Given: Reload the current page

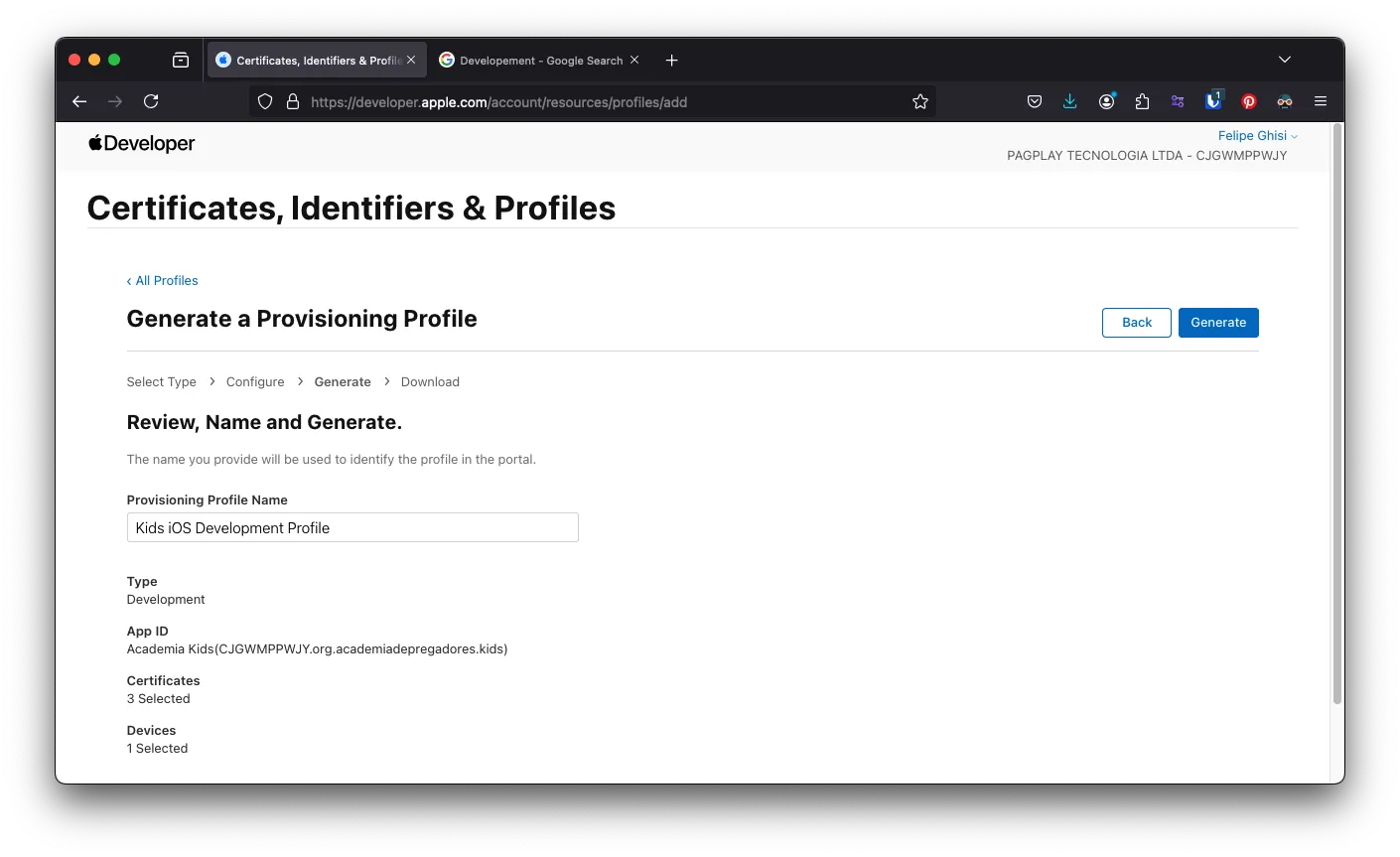Looking at the screenshot, I should coord(151,101).
